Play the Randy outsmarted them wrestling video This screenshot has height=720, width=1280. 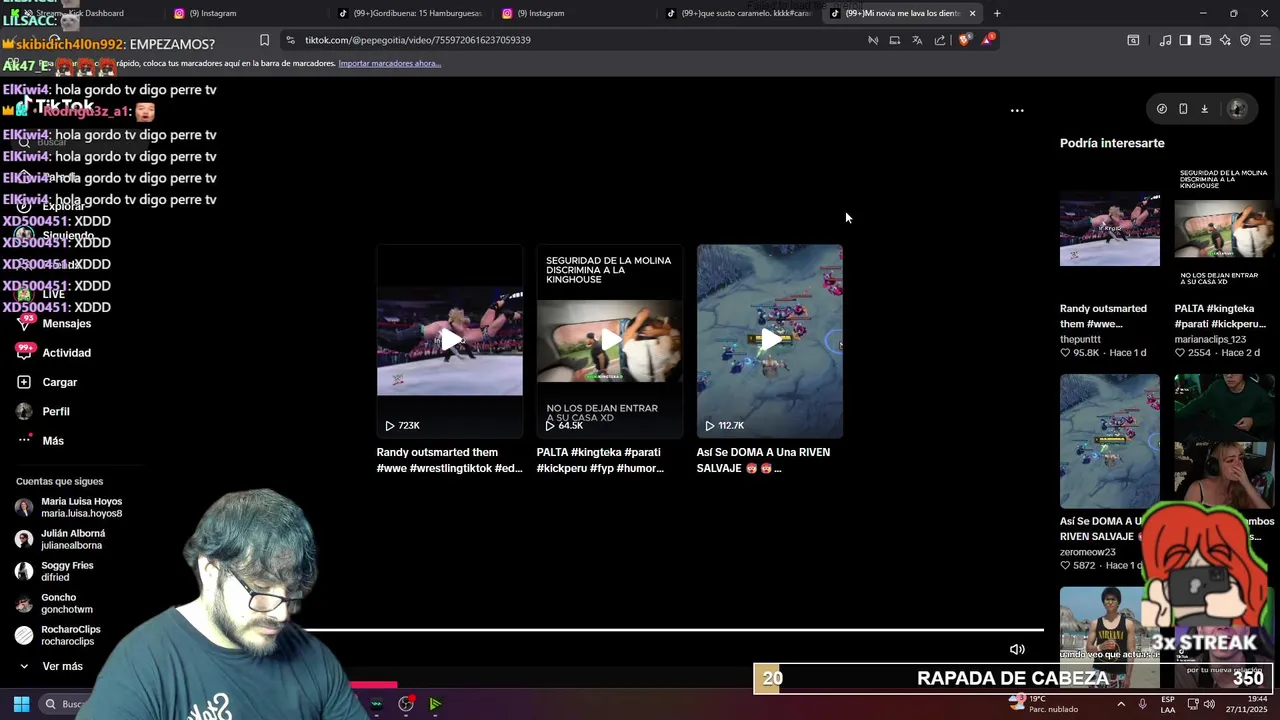[x=450, y=341]
